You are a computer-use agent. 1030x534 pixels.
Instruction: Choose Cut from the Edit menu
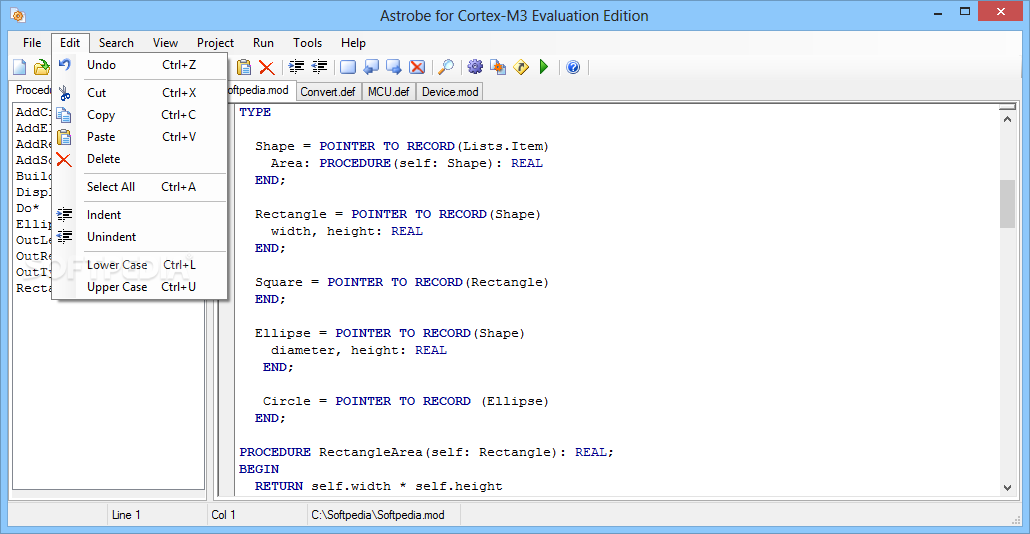coord(141,93)
